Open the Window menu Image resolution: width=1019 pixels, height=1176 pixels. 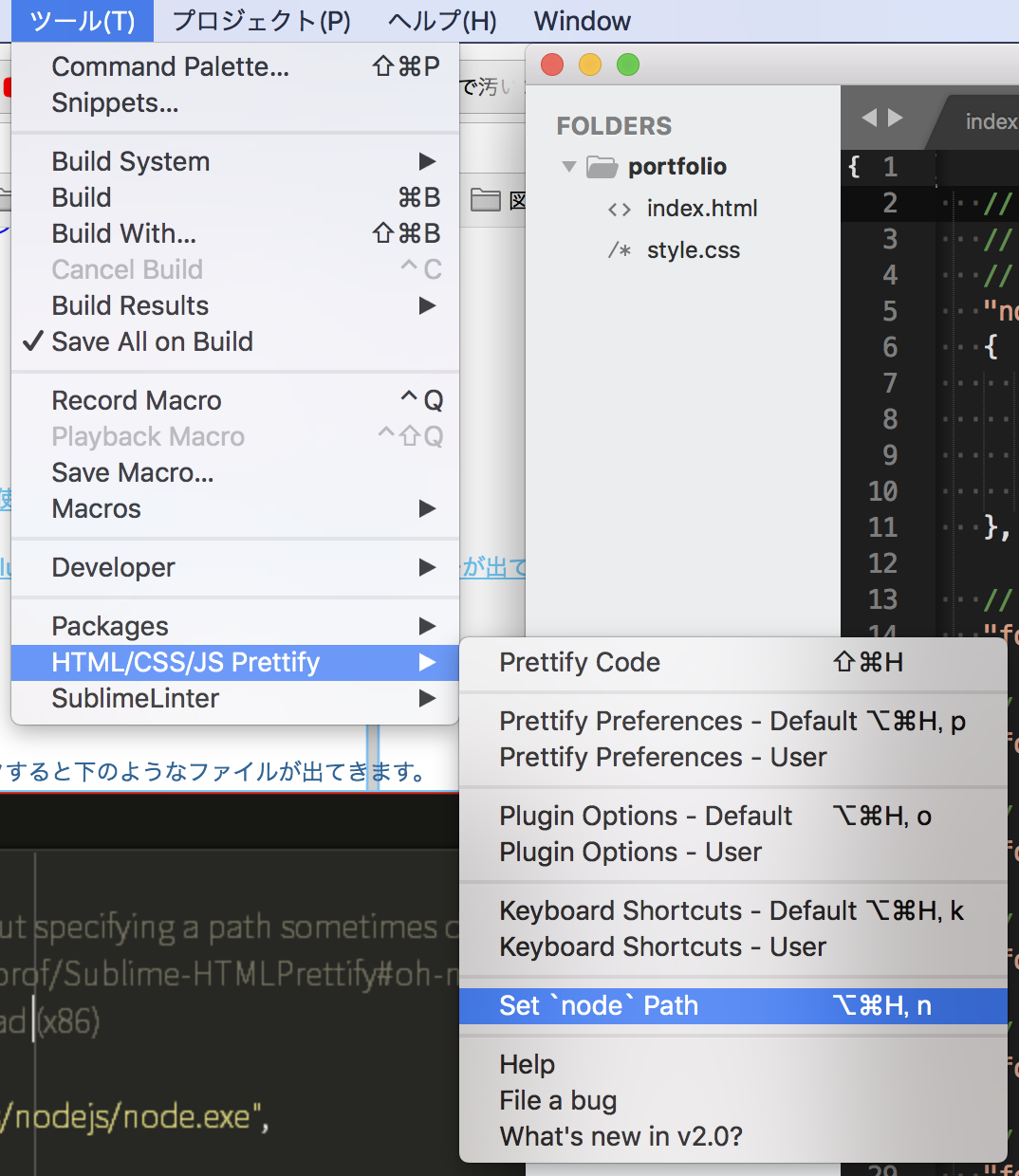[582, 21]
